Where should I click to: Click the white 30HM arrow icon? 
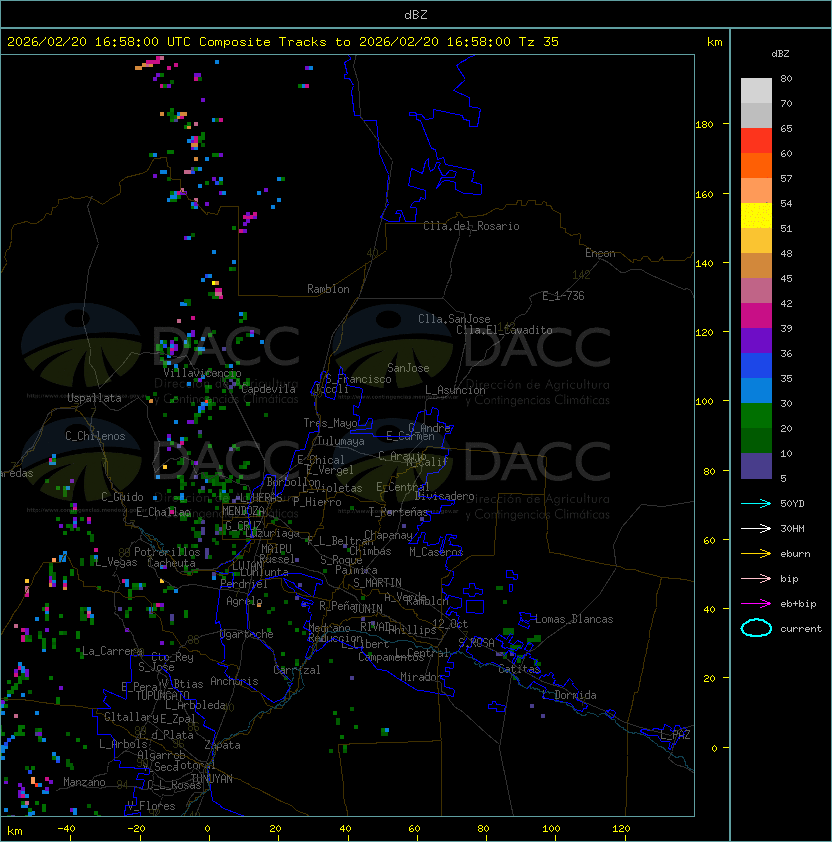click(756, 528)
